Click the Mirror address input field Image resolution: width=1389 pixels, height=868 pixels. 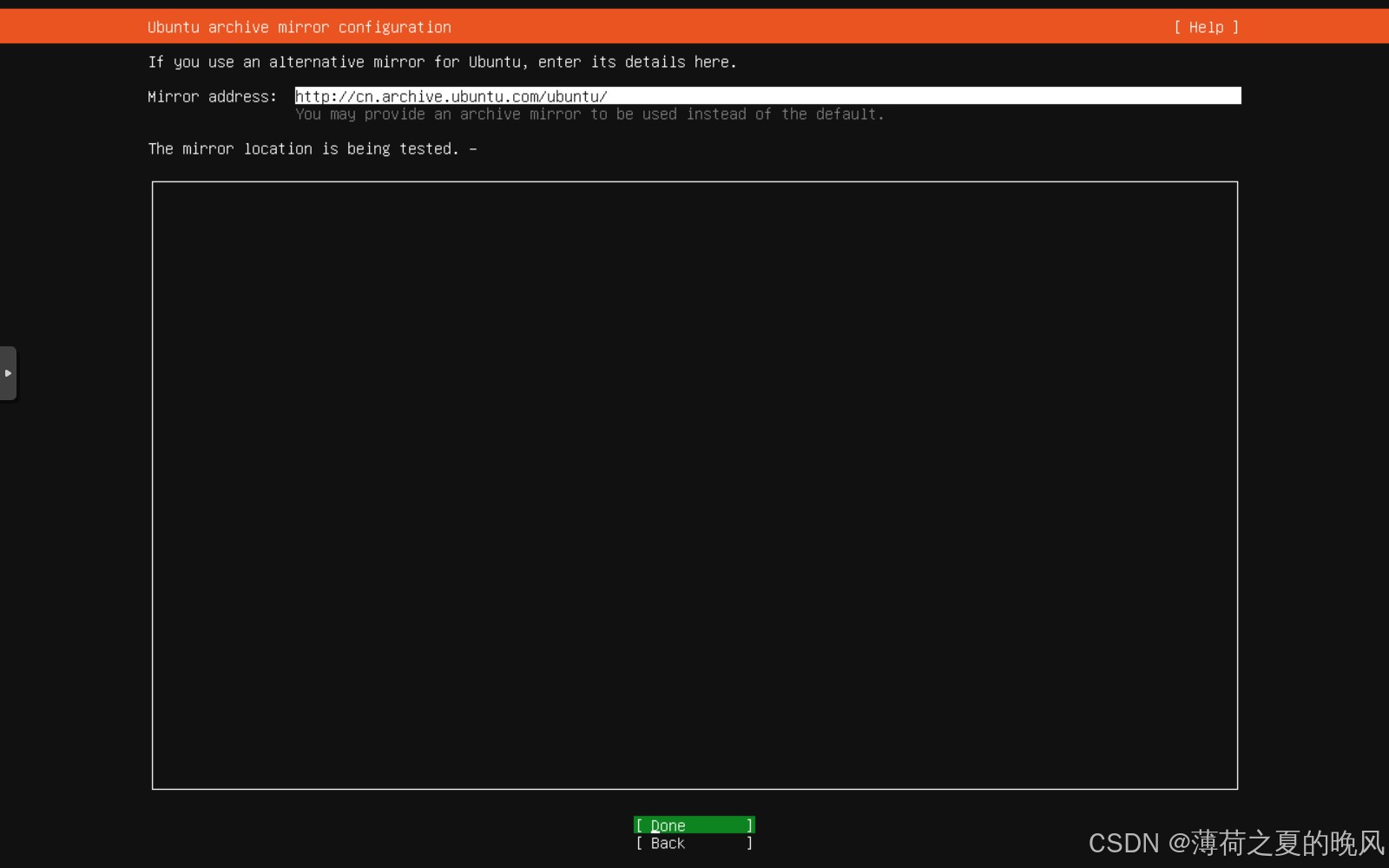click(767, 95)
